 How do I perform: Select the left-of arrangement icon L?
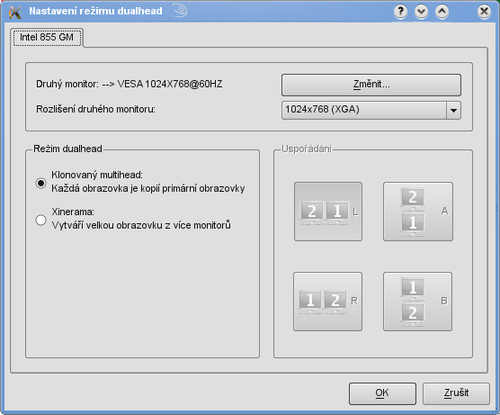[328, 211]
